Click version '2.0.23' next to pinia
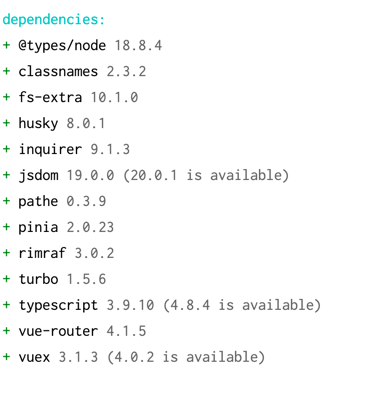The width and height of the screenshot is (369, 395). tap(90, 227)
